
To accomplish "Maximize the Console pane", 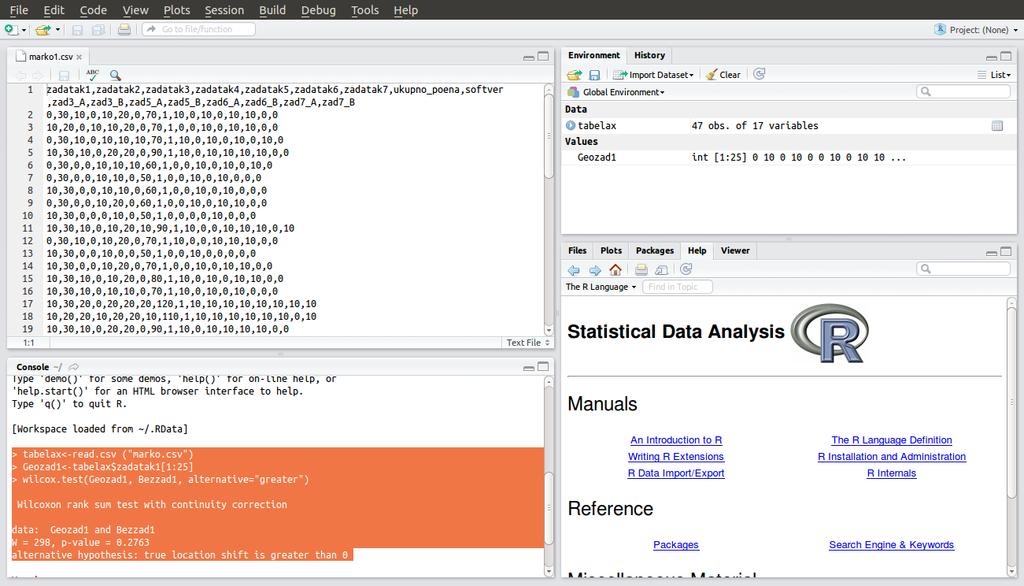I will click(543, 367).
